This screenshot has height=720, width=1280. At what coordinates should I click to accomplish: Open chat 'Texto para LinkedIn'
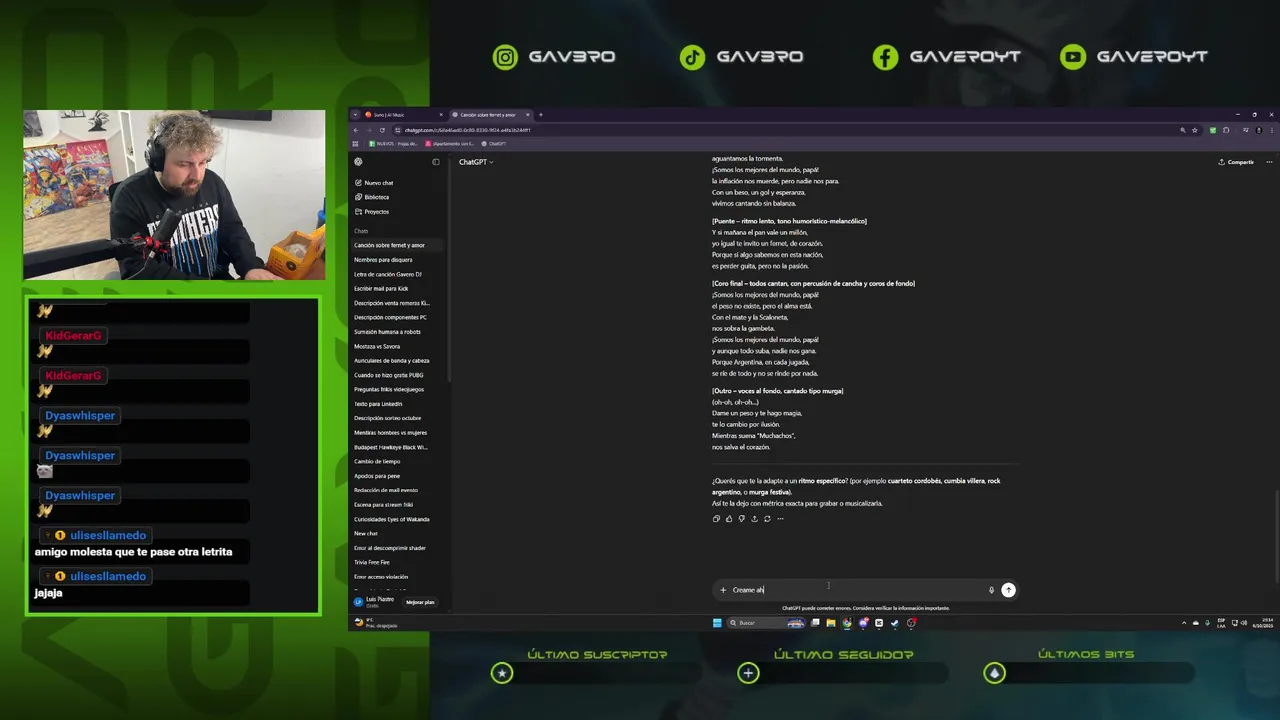pyautogui.click(x=378, y=404)
